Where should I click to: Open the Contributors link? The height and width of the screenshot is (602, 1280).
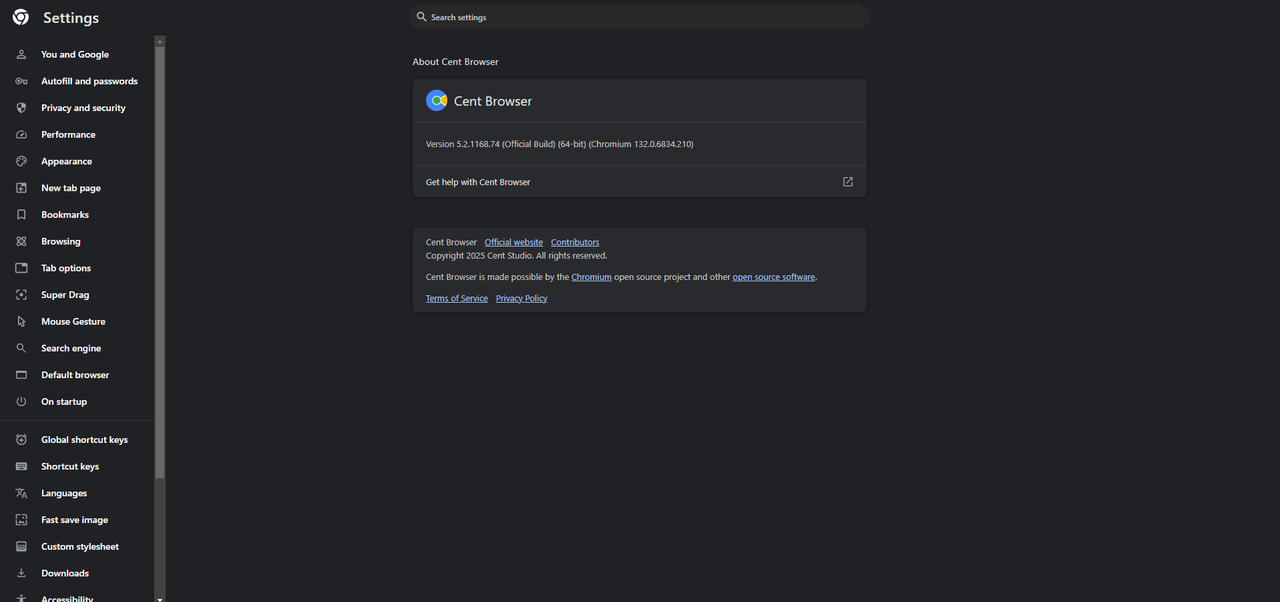coord(575,242)
